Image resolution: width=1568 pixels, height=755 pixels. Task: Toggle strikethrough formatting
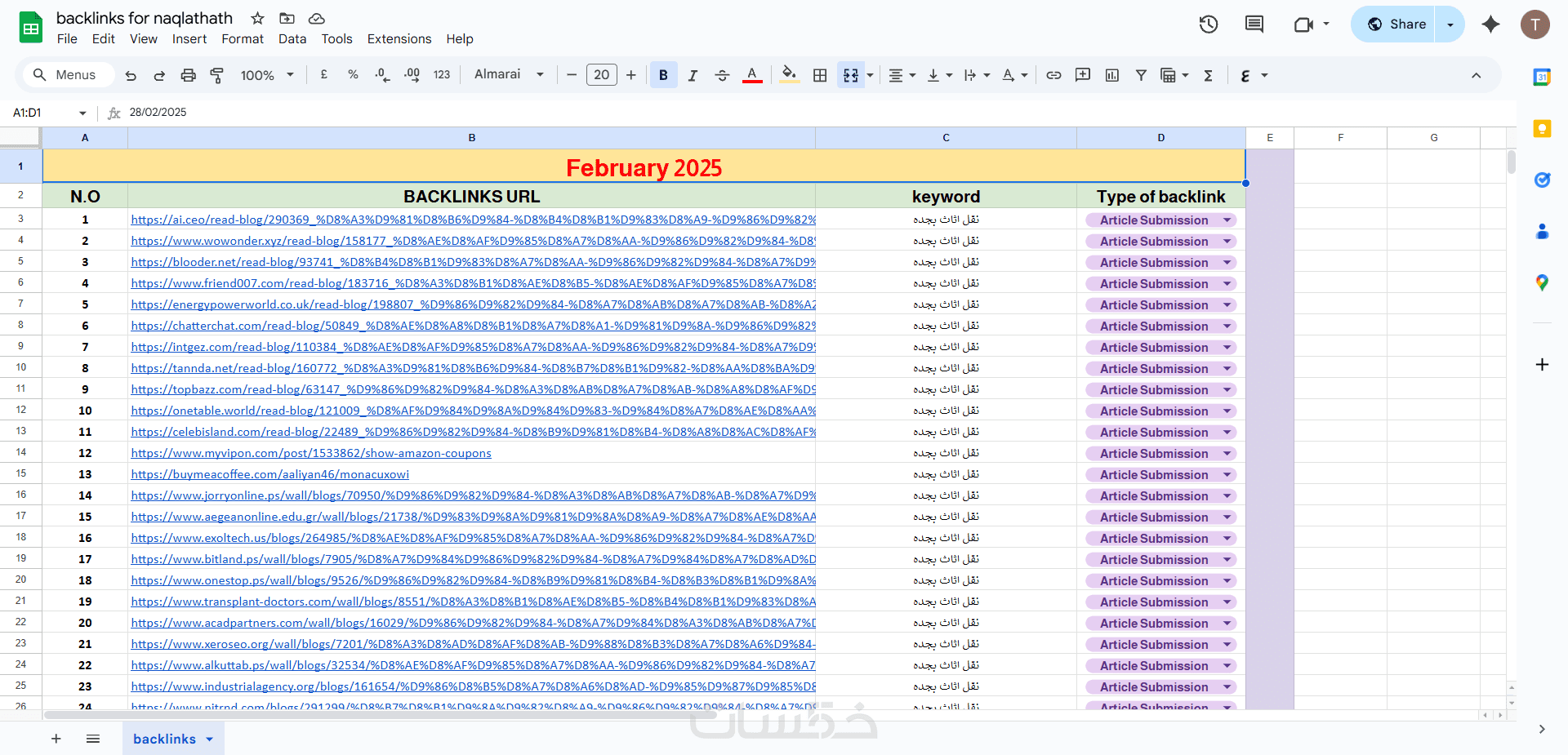(722, 75)
